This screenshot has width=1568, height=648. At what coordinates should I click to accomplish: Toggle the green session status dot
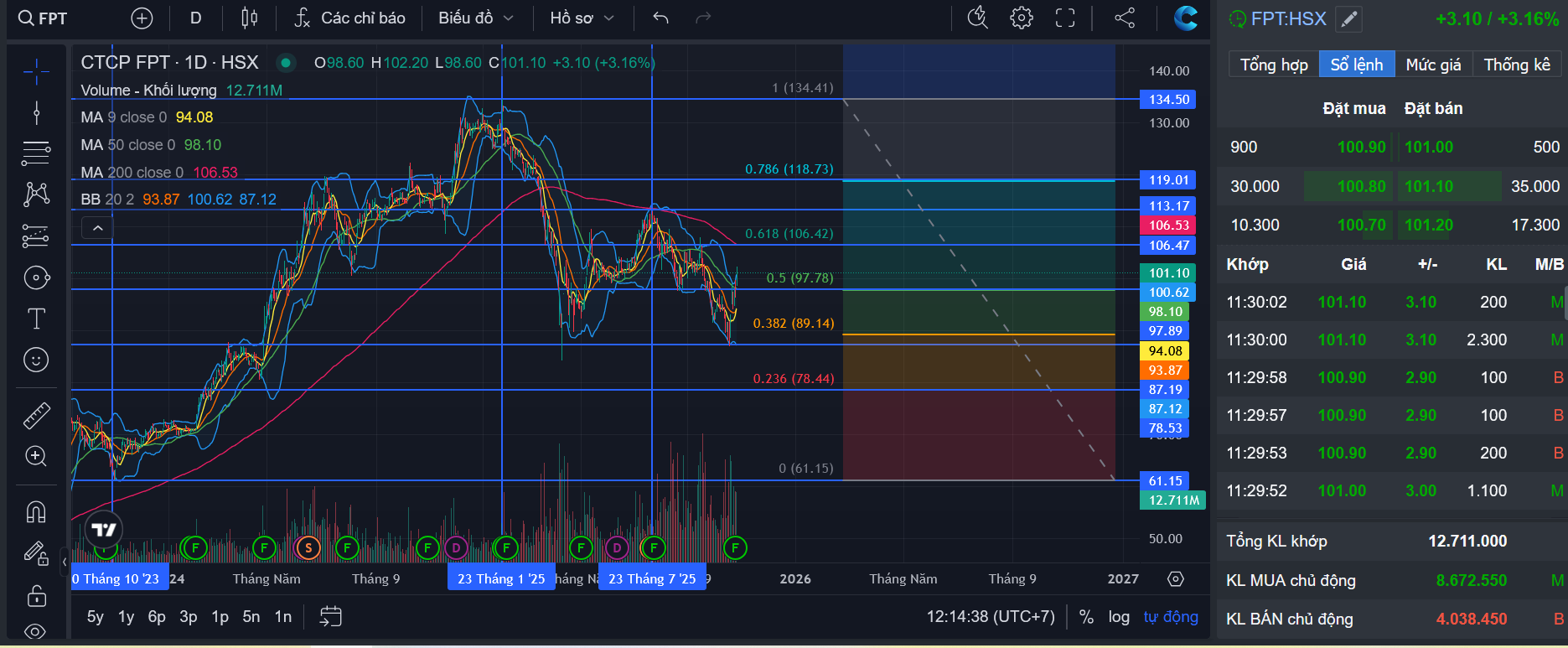tap(287, 62)
